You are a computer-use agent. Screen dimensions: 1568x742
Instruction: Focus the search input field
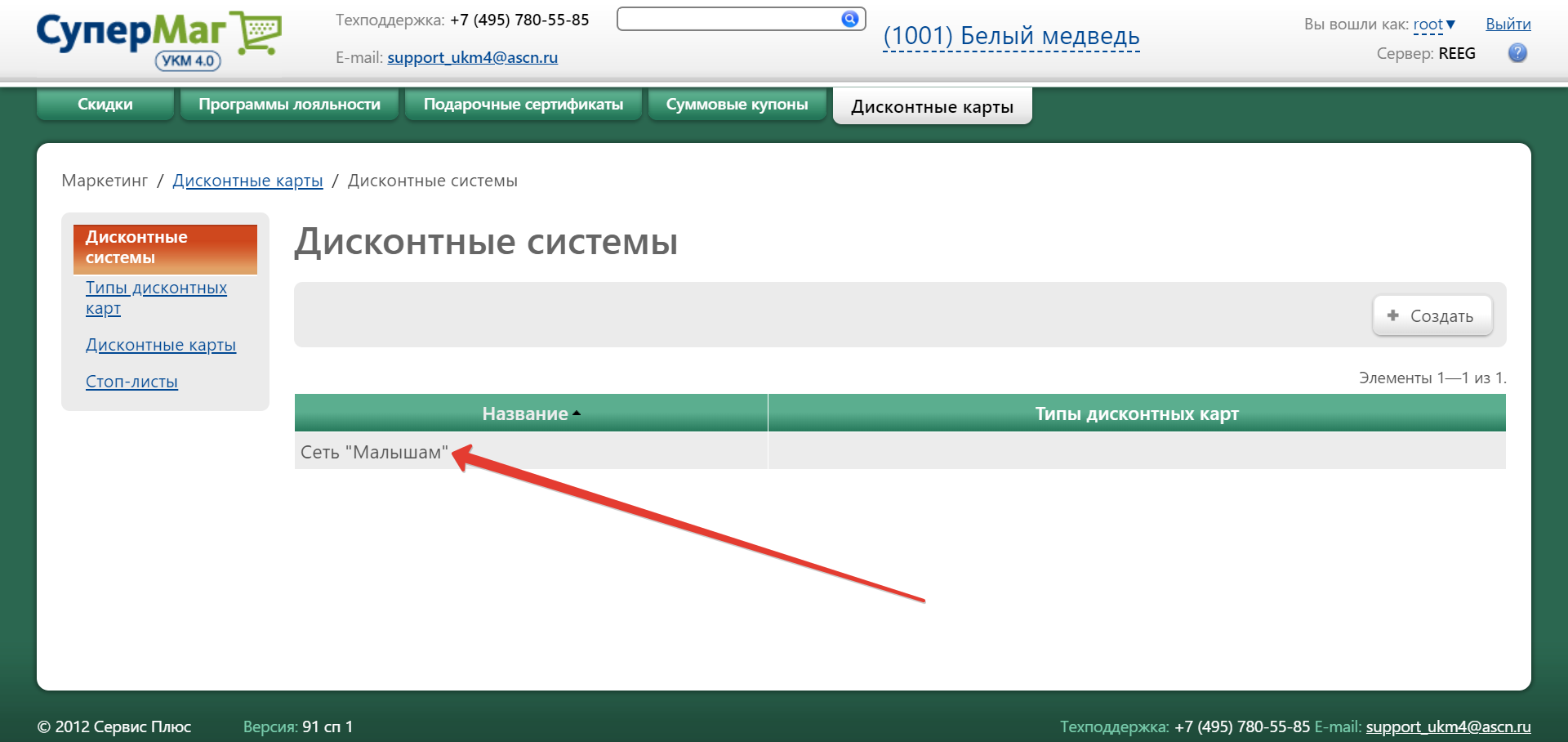[727, 19]
